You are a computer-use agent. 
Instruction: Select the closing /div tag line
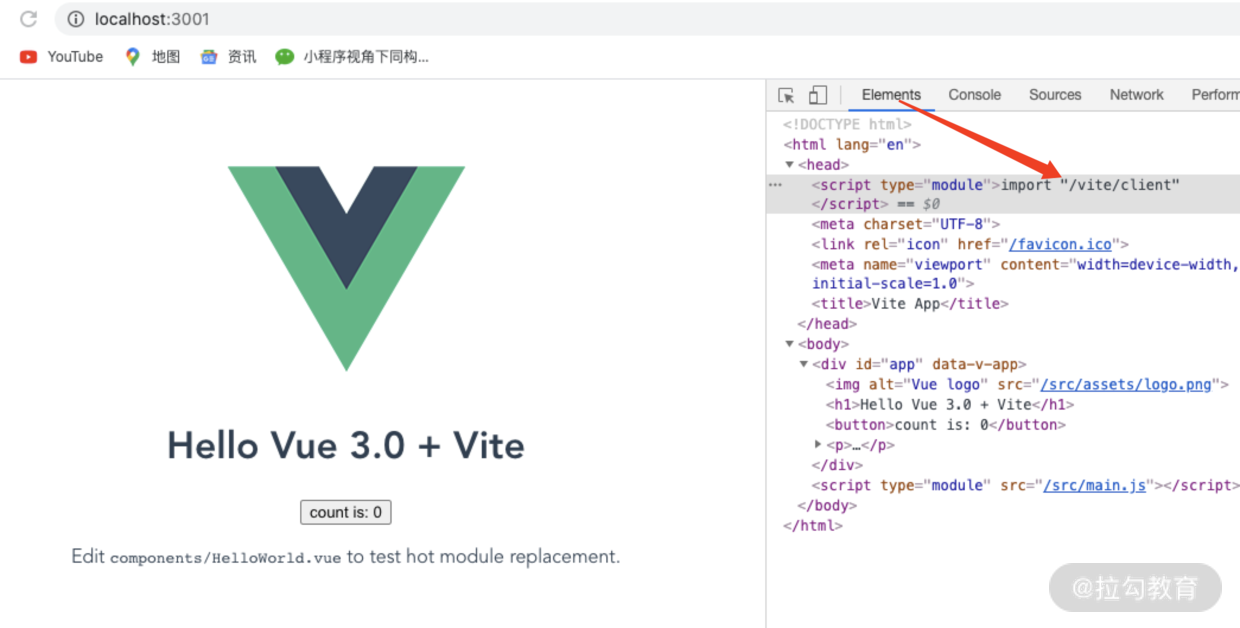(837, 465)
